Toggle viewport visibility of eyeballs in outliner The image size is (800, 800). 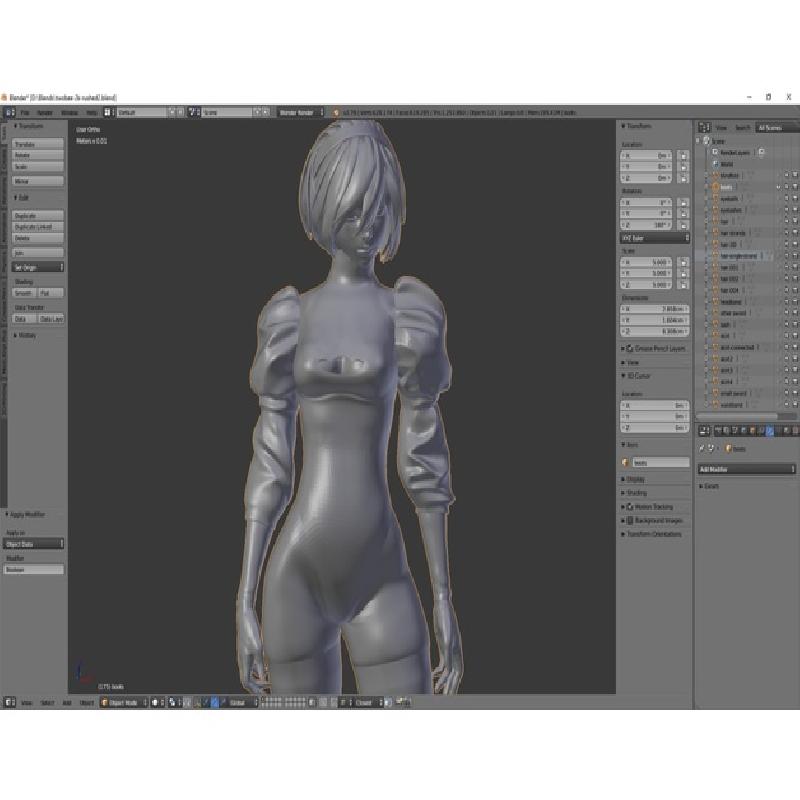pos(779,198)
